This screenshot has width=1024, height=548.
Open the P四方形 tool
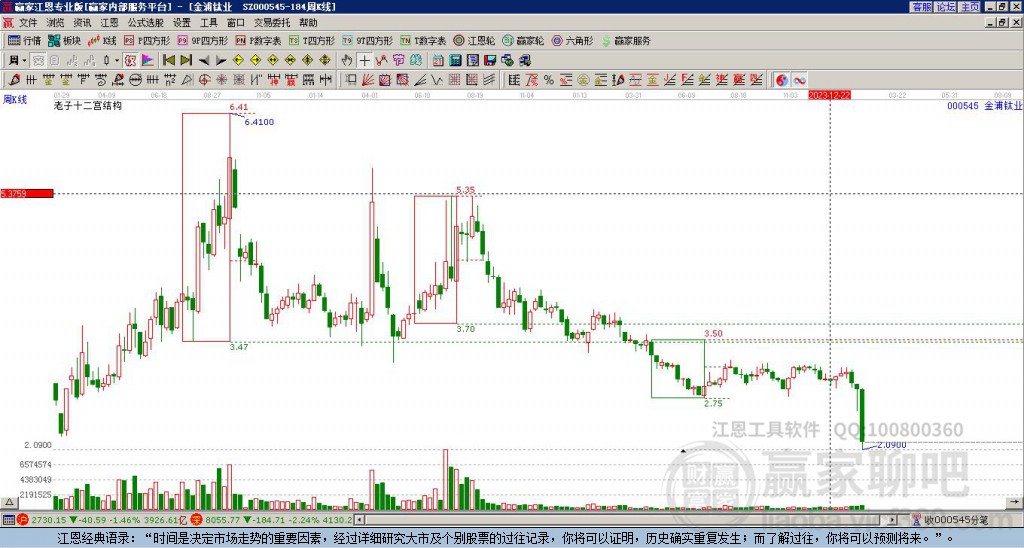147,40
